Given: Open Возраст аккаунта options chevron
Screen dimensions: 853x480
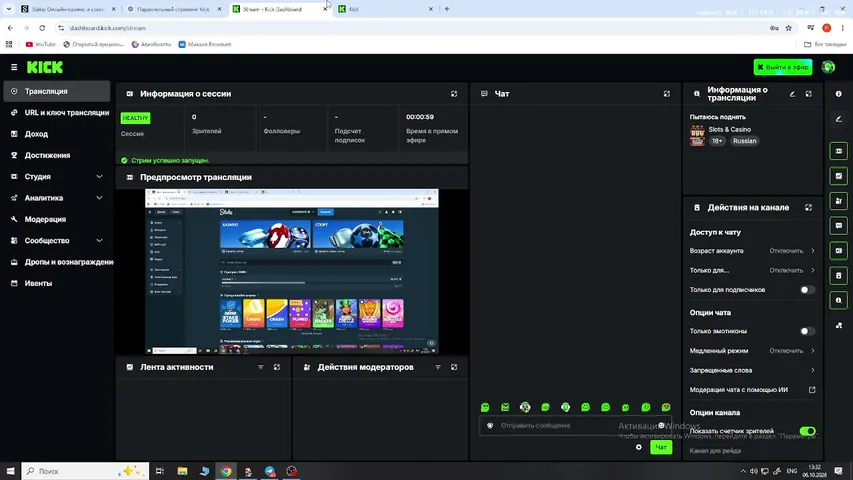Looking at the screenshot, I should (x=813, y=251).
